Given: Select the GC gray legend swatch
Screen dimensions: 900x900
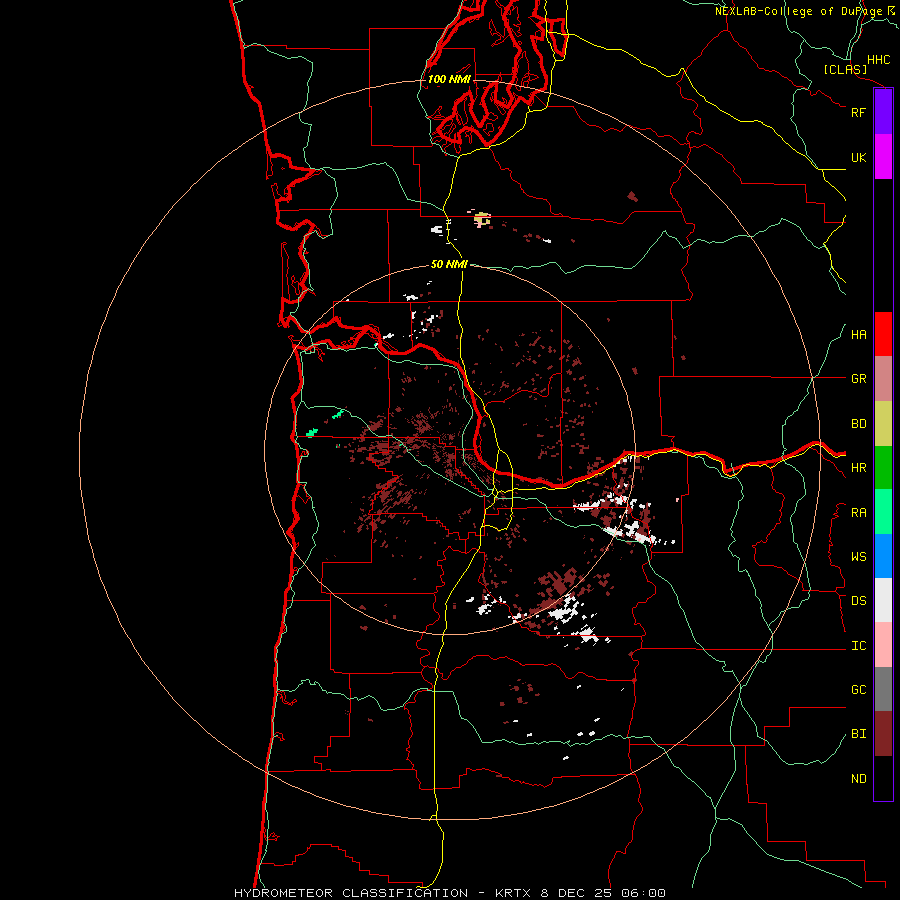Looking at the screenshot, I should pyautogui.click(x=883, y=689).
